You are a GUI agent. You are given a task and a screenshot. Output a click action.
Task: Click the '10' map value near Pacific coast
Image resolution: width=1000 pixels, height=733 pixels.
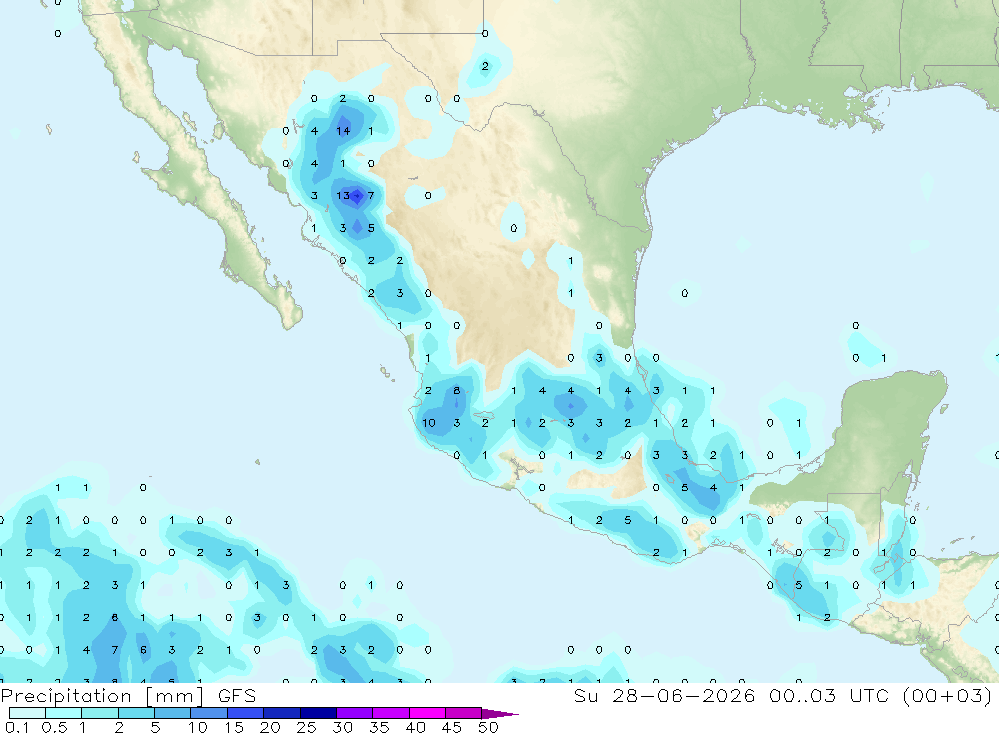(x=429, y=422)
